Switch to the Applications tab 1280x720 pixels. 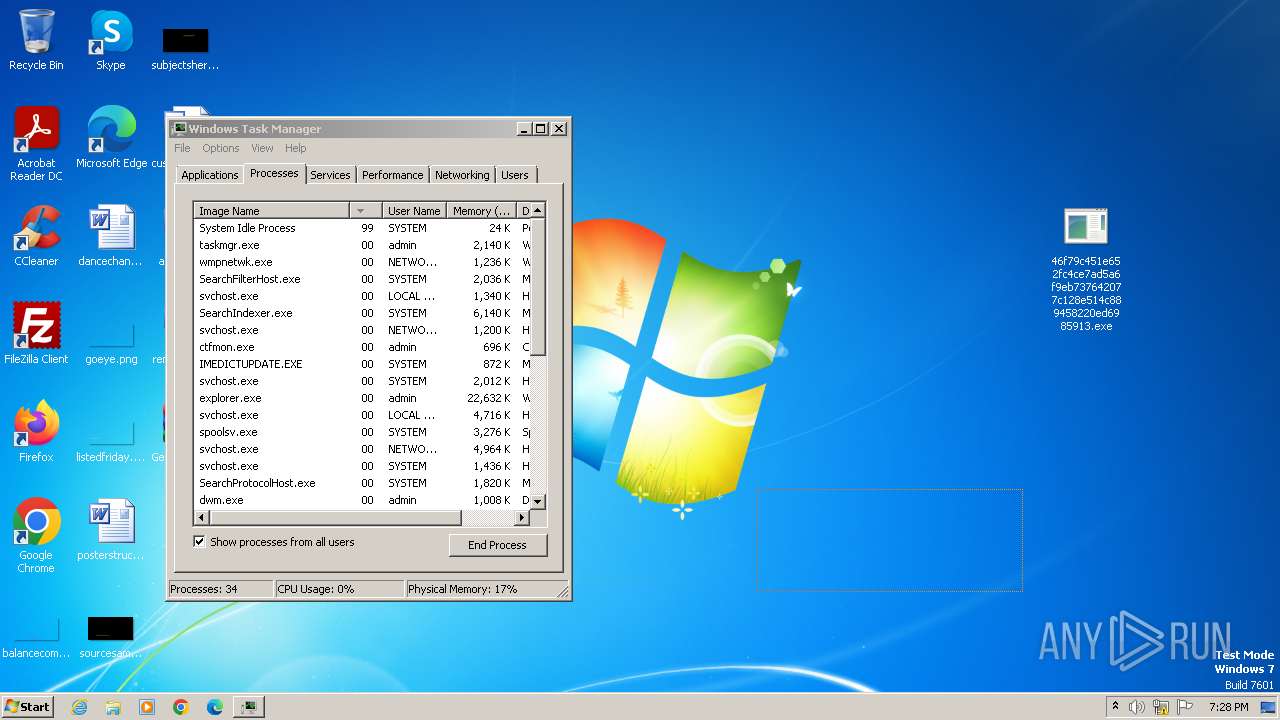pyautogui.click(x=210, y=175)
